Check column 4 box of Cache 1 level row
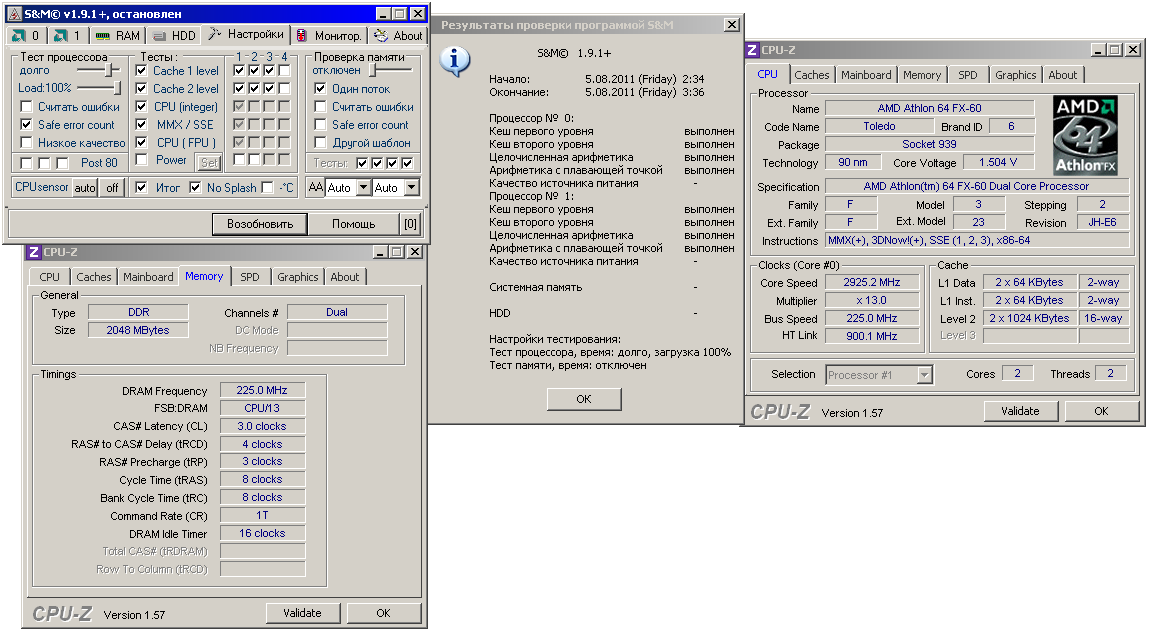 click(284, 70)
